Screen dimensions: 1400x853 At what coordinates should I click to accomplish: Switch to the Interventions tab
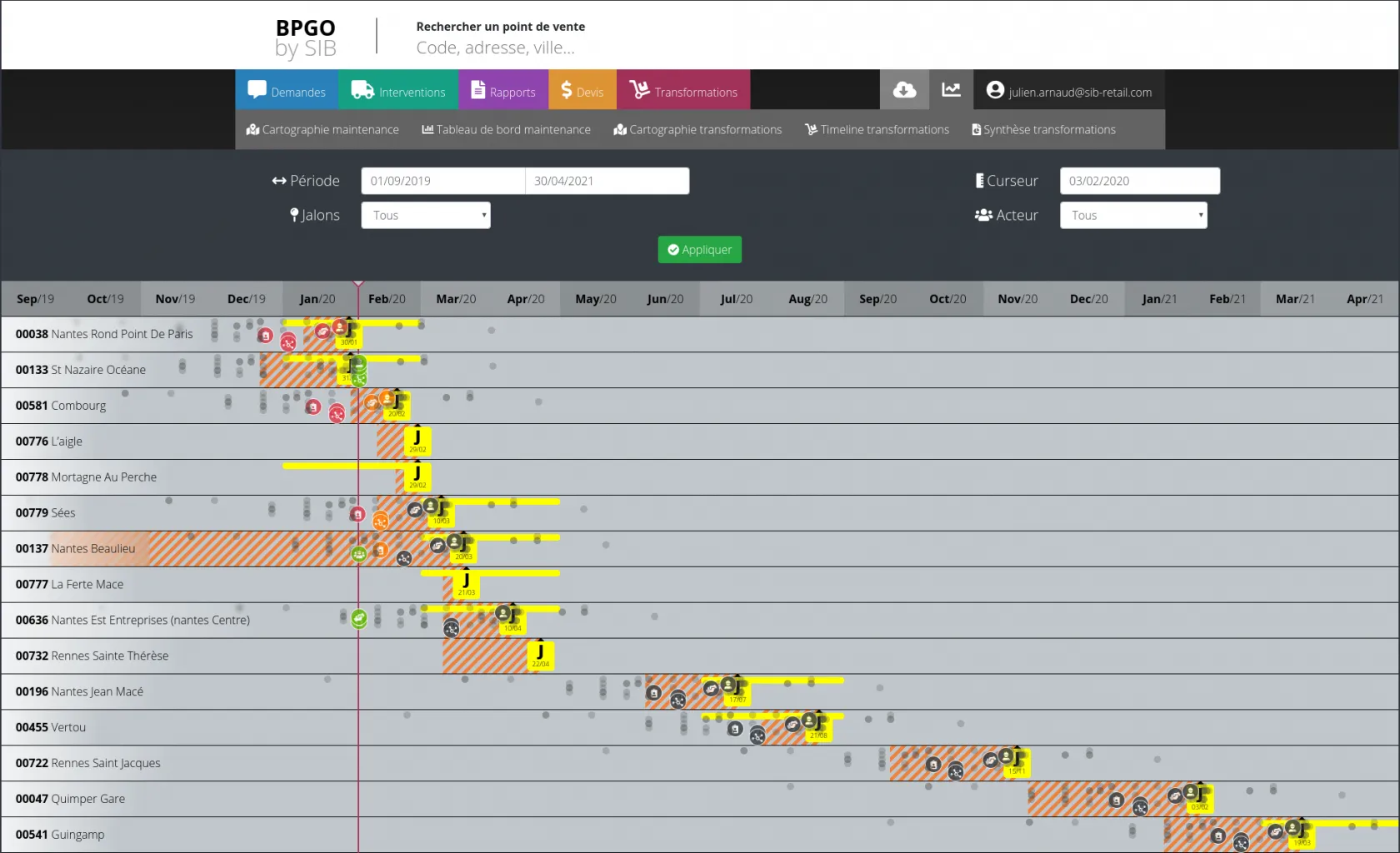(398, 90)
